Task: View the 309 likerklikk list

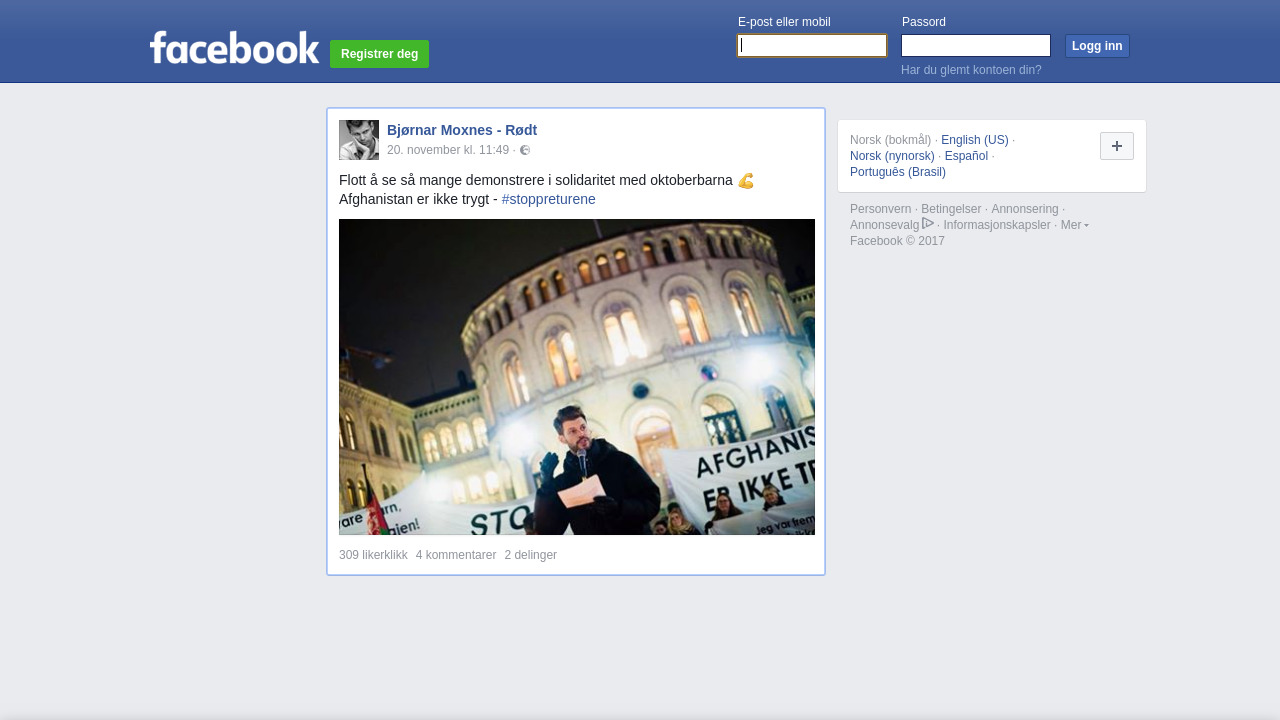Action: [373, 555]
